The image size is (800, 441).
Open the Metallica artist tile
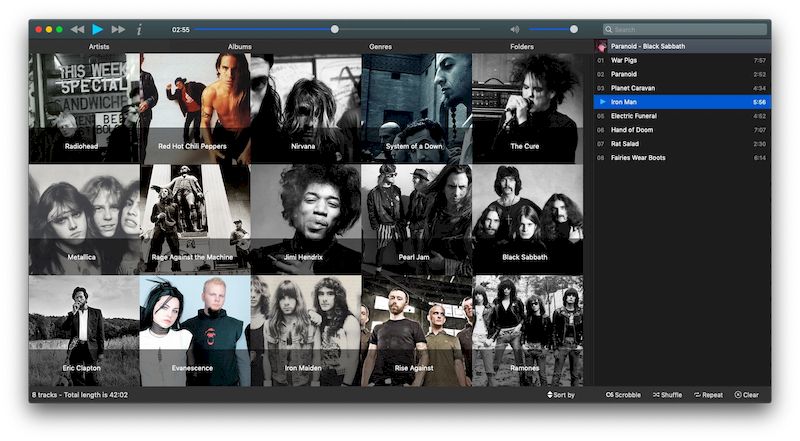(84, 219)
